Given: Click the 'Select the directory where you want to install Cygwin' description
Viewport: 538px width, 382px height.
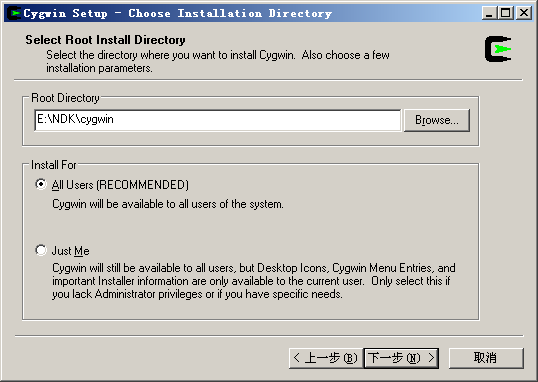Looking at the screenshot, I should (x=218, y=61).
